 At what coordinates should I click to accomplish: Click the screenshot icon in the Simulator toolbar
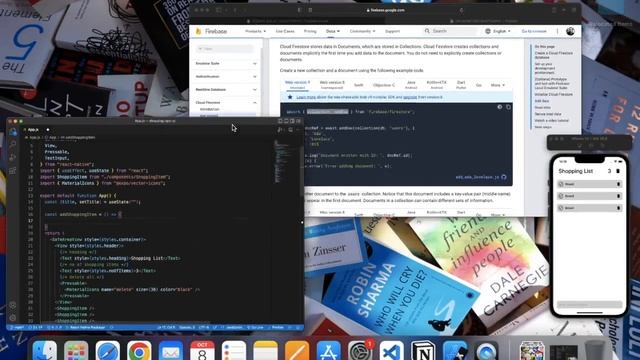[591, 145]
